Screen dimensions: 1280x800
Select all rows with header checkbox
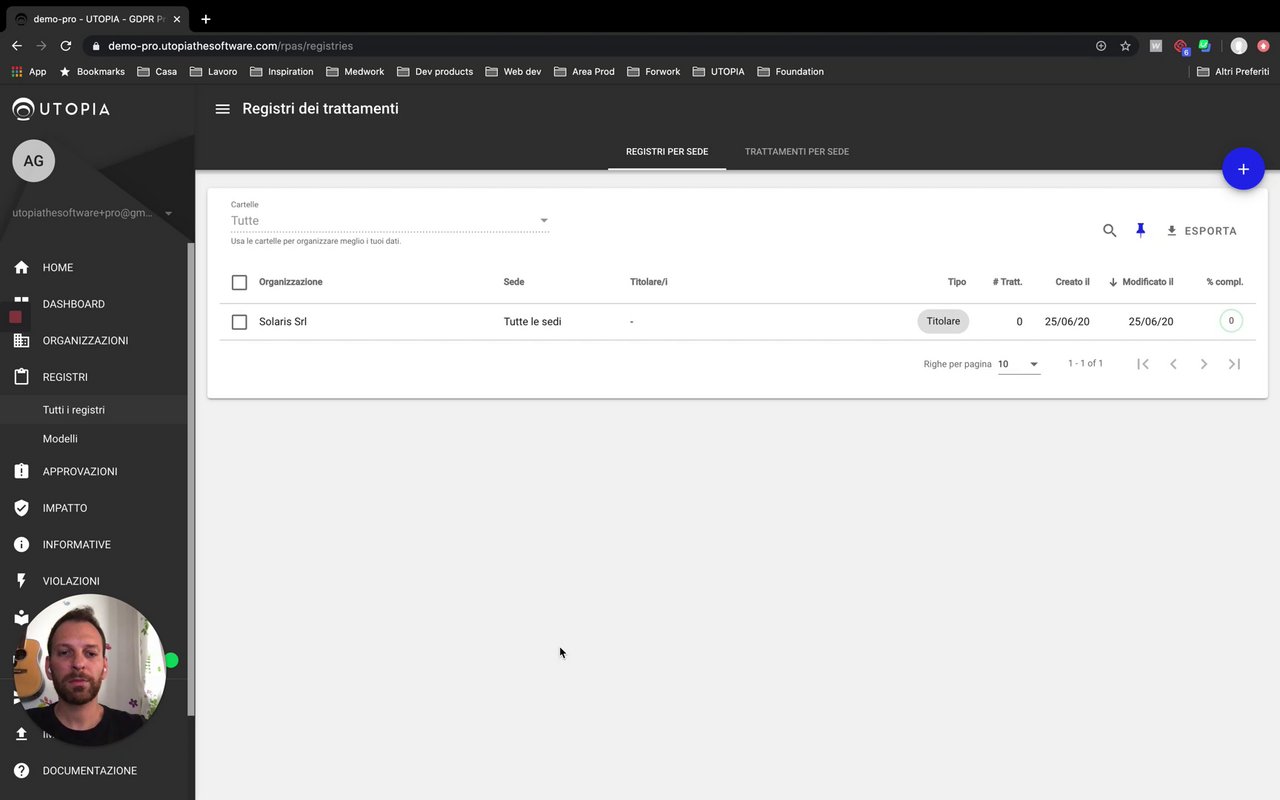pyautogui.click(x=239, y=282)
